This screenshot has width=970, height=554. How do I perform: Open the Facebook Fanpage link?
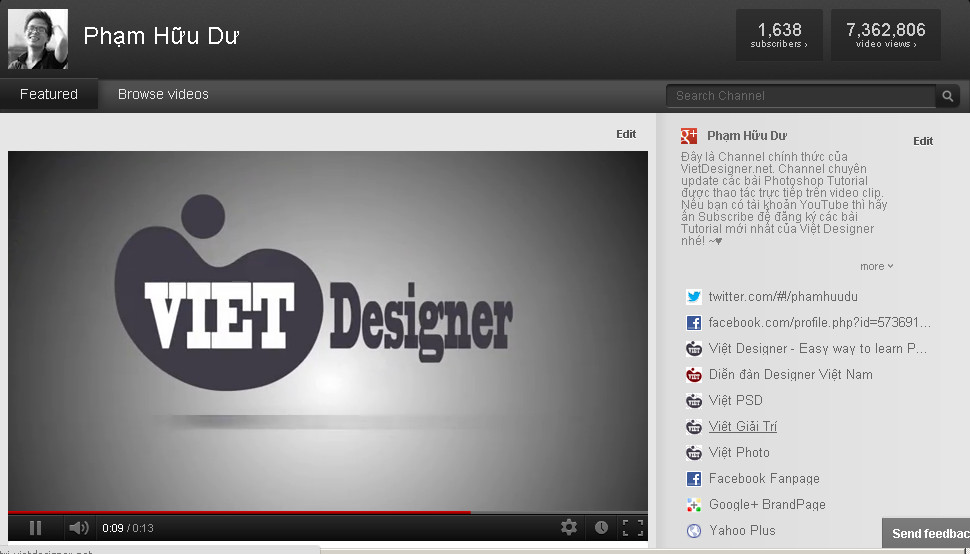(x=764, y=479)
